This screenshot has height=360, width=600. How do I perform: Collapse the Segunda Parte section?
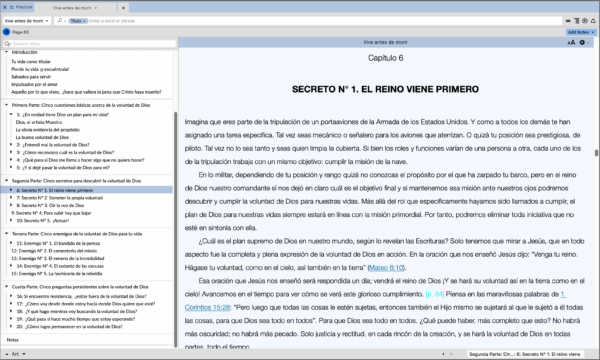coord(7,181)
